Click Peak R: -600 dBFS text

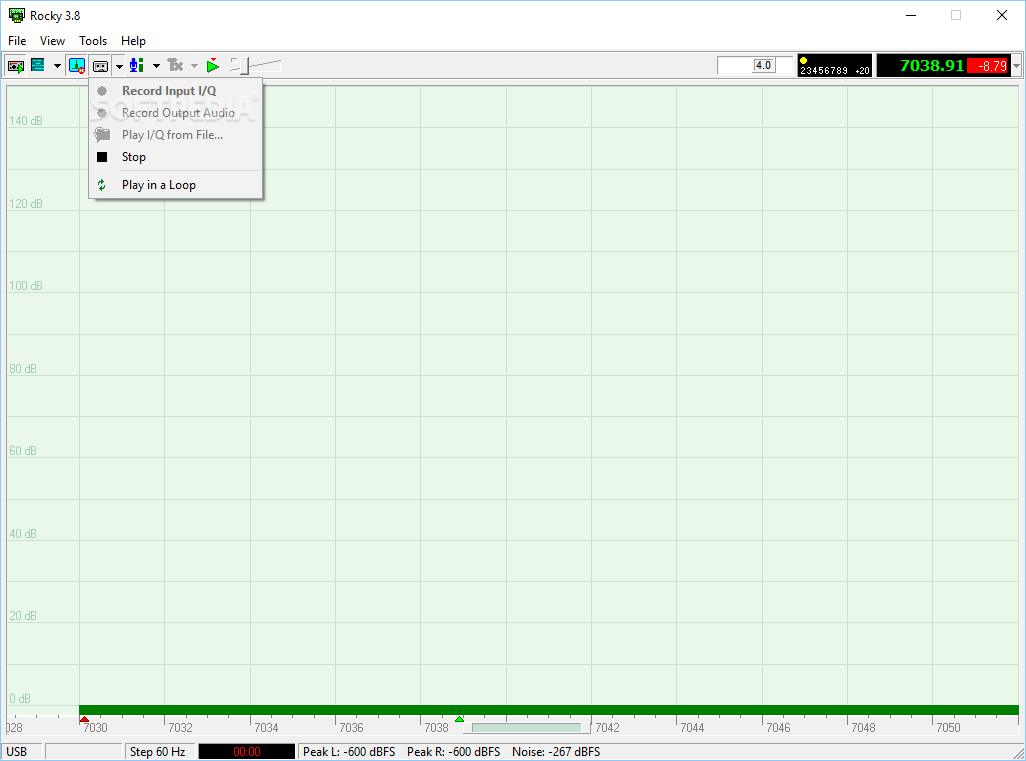(x=453, y=752)
